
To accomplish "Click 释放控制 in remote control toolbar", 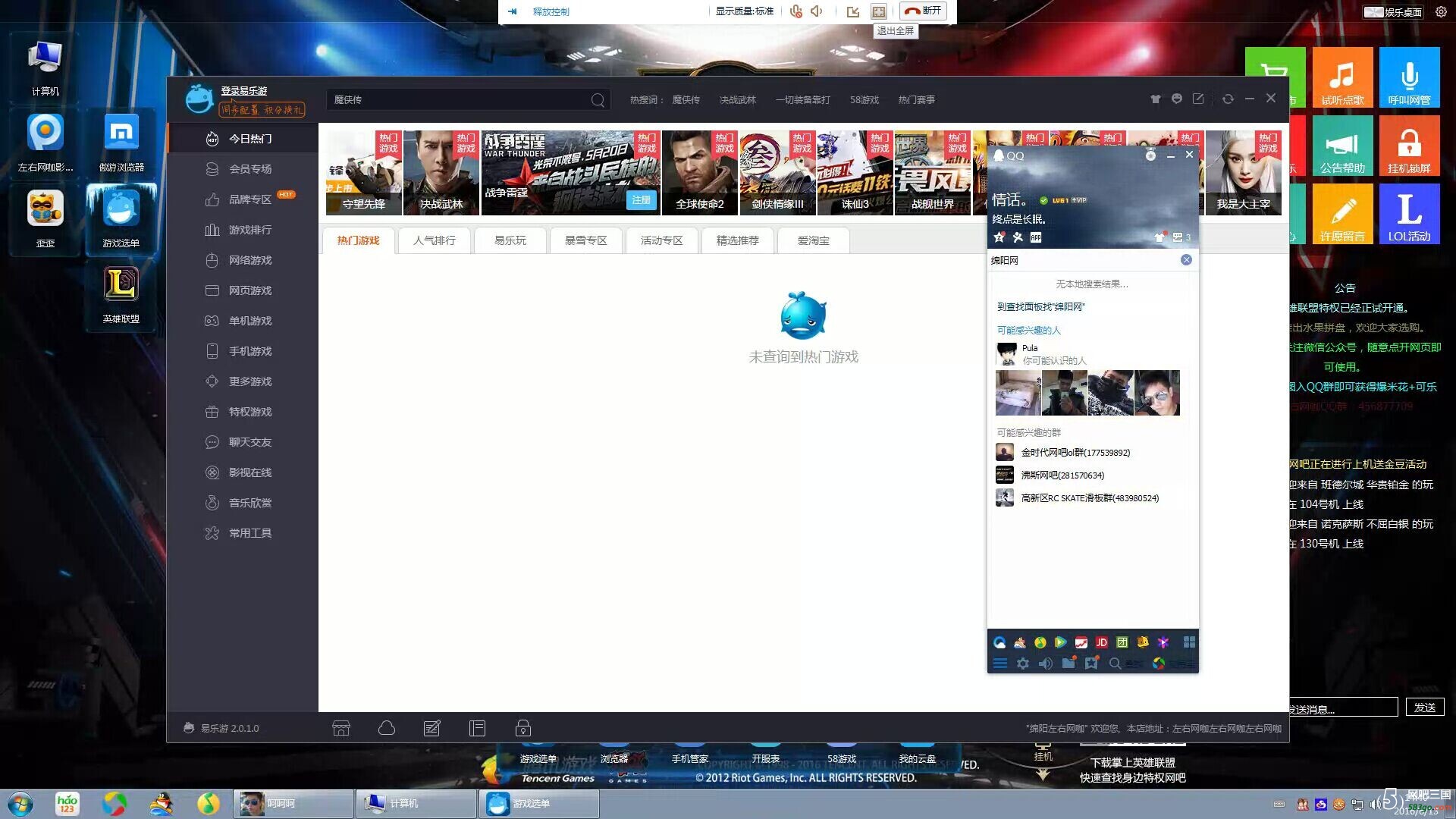I will coord(551,11).
